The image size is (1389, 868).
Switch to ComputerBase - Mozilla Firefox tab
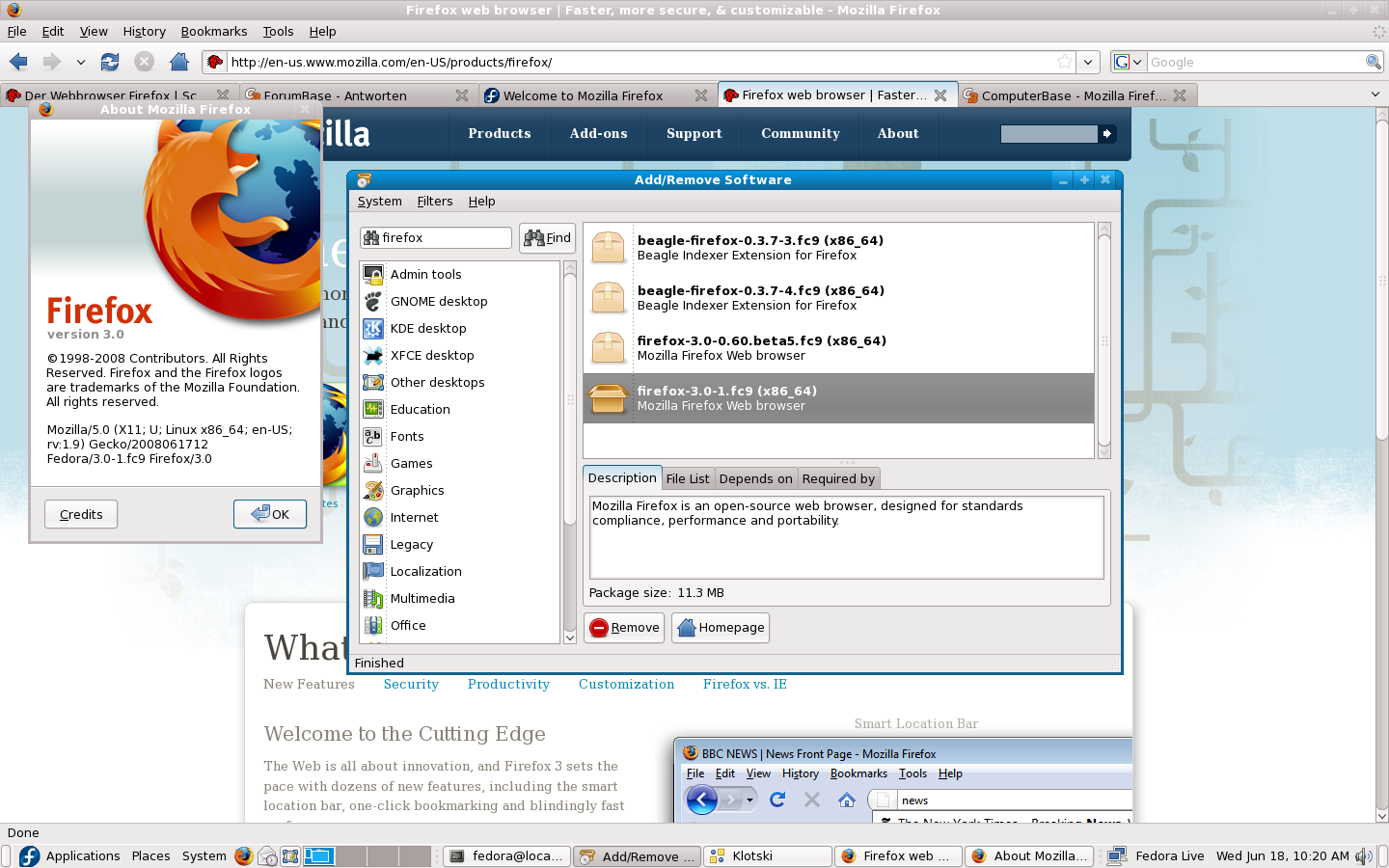pyautogui.click(x=1078, y=95)
